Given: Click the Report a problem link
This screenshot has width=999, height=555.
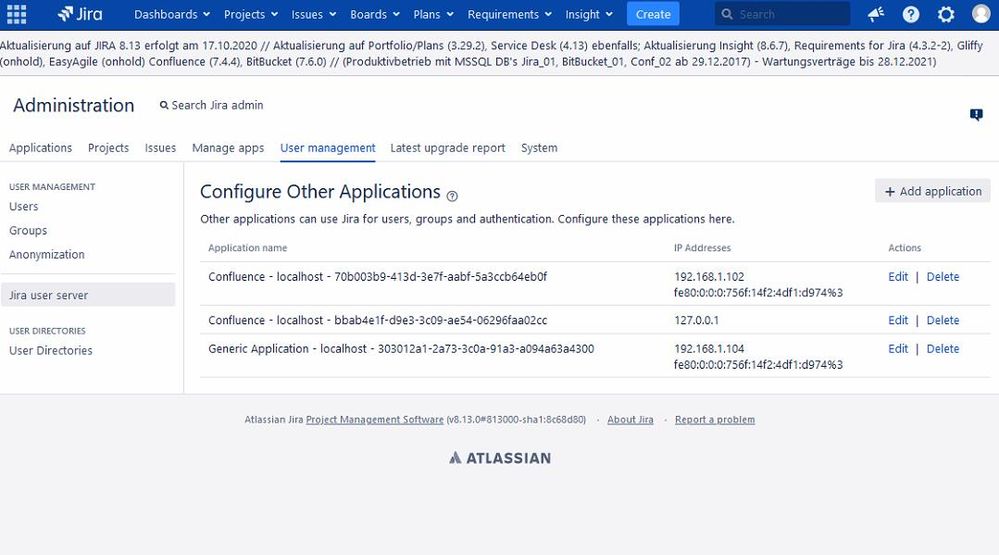Looking at the screenshot, I should click(715, 419).
